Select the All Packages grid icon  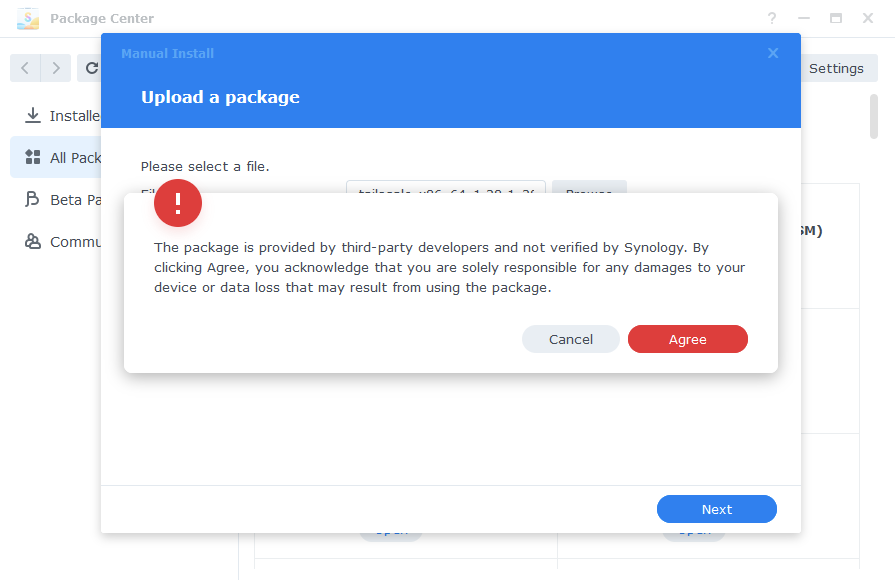[33, 157]
